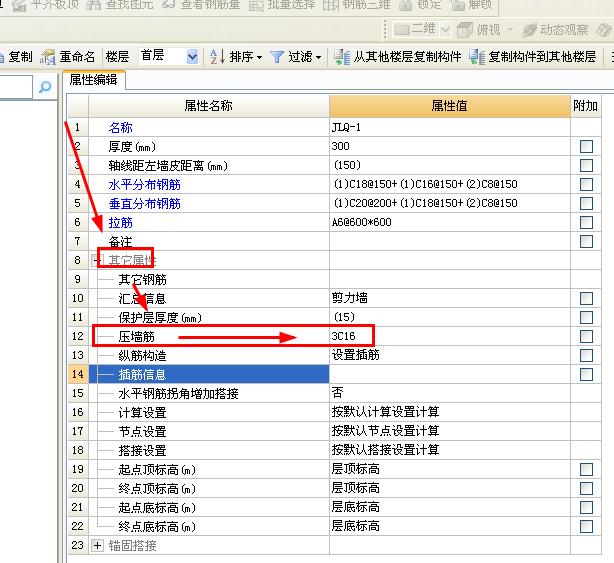Tick the 附加 checkbox for 备注
This screenshot has height=563, width=614.
tap(586, 241)
